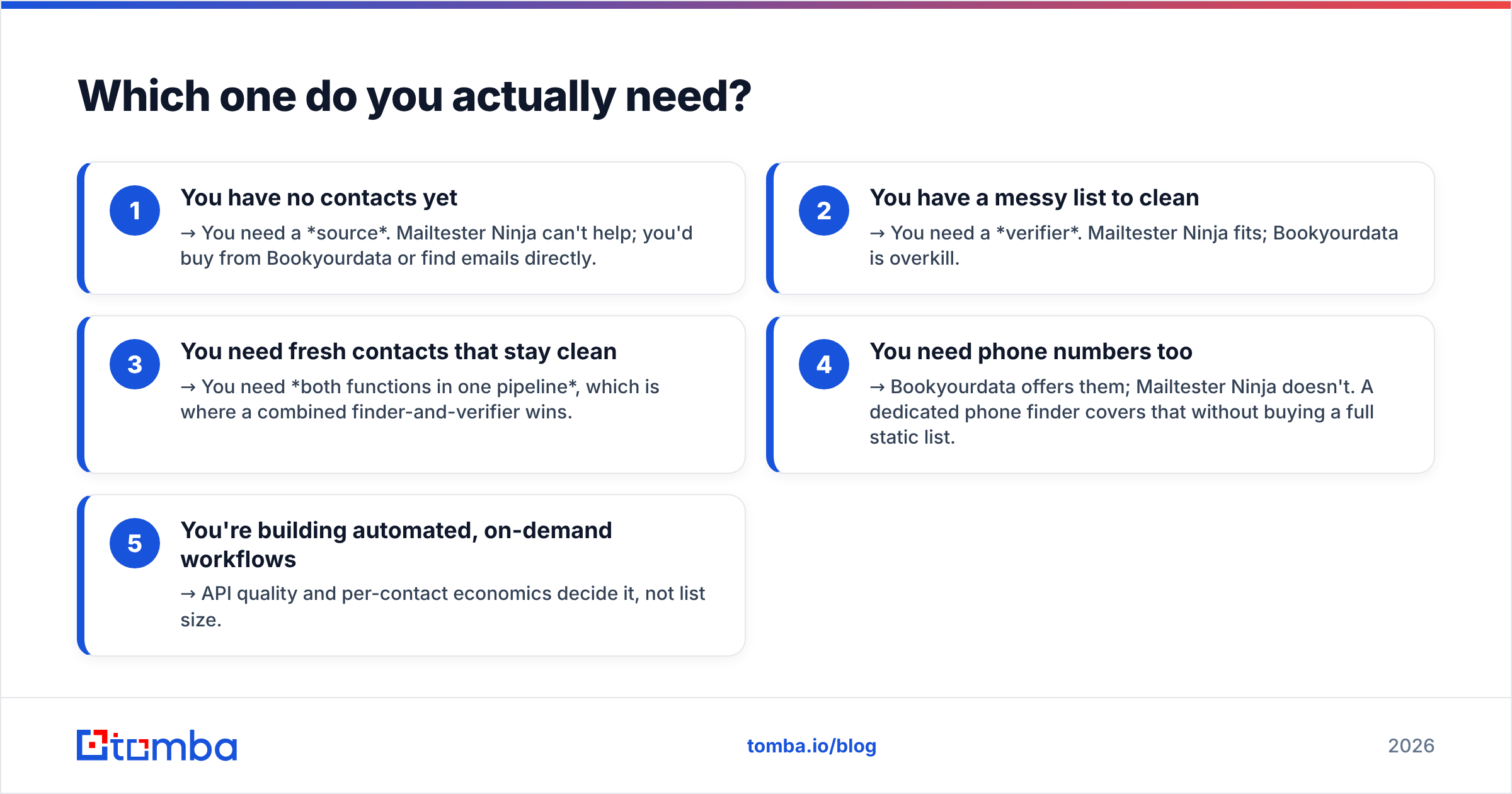Click the number 1 circle badge
This screenshot has height=794, width=1512.
[x=135, y=210]
